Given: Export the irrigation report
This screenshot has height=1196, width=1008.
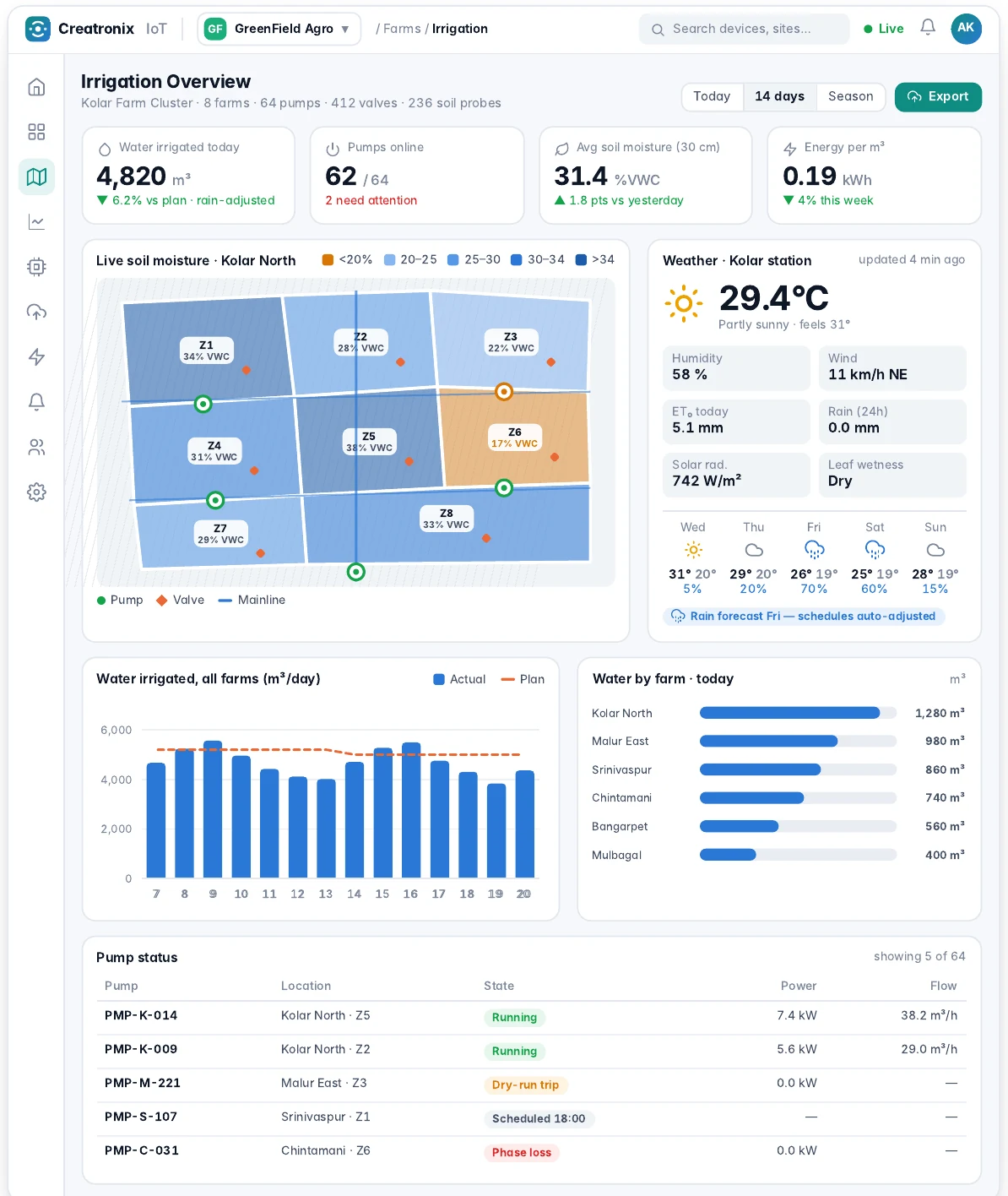Looking at the screenshot, I should 938,96.
